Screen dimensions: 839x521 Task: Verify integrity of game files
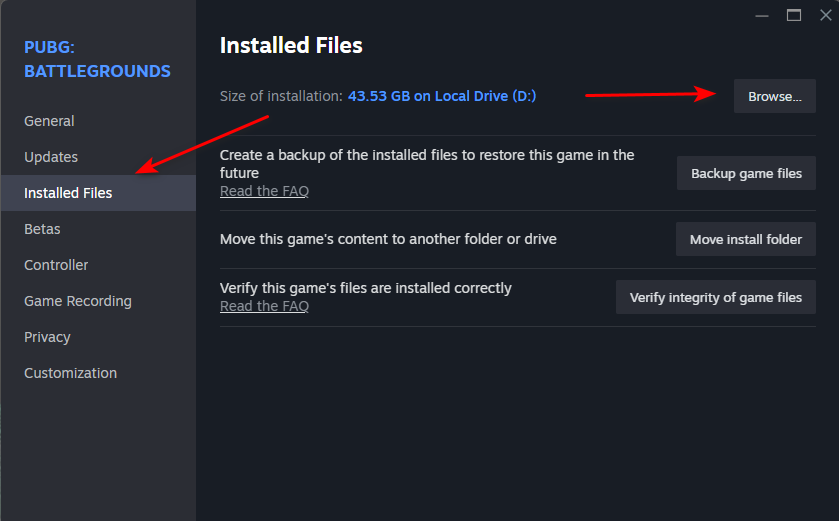[716, 297]
